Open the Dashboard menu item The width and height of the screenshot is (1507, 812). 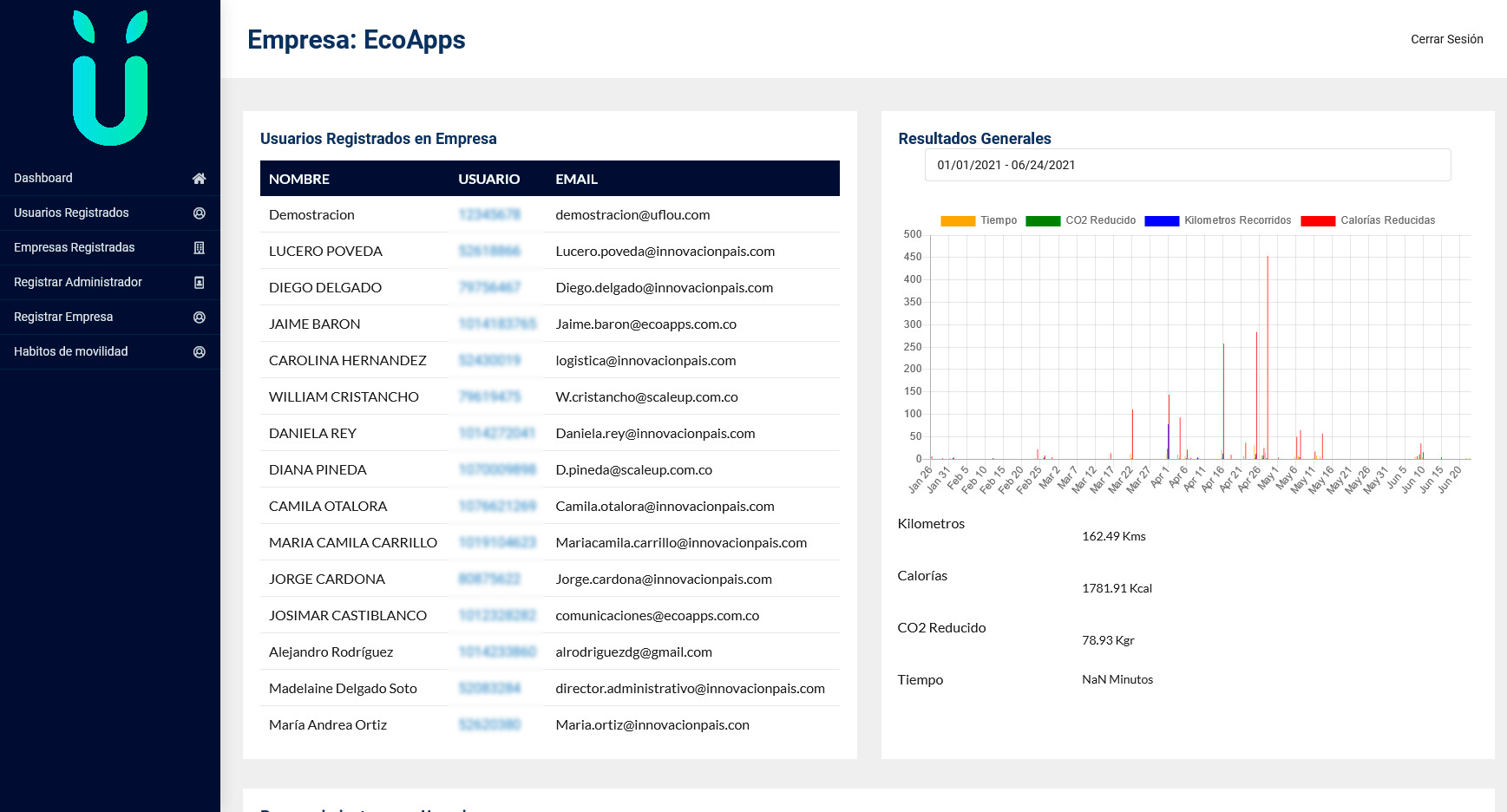110,178
